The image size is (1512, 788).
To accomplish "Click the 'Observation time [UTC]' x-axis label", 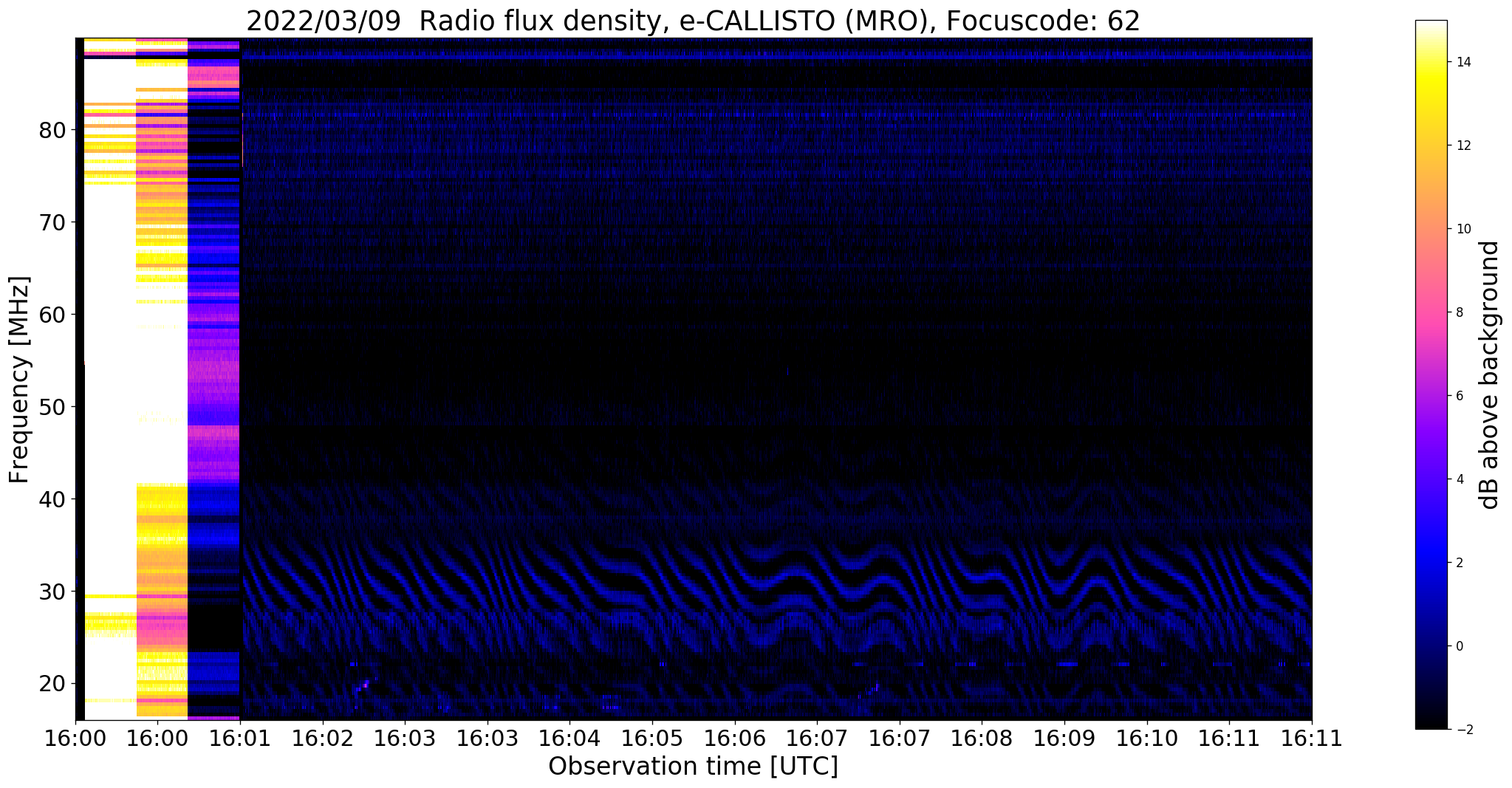I will [693, 766].
